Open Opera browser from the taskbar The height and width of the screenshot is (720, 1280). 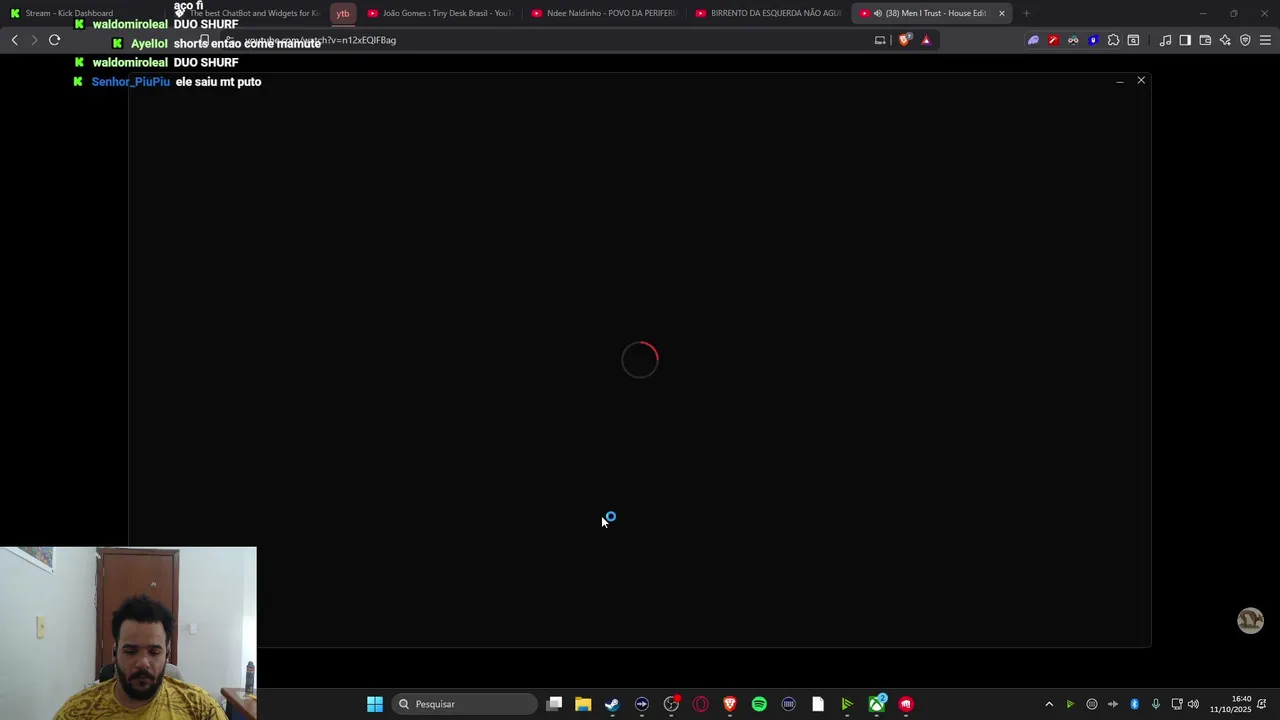point(701,704)
